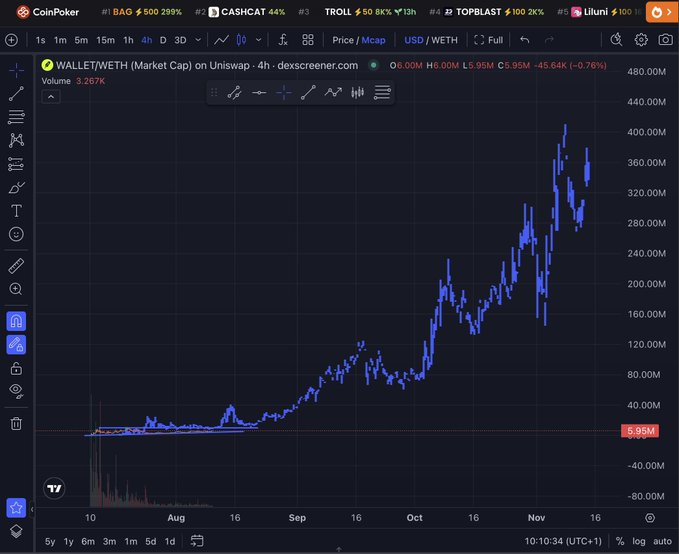The image size is (679, 554).
Task: Switch chart to Mcap mode
Action: click(373, 40)
